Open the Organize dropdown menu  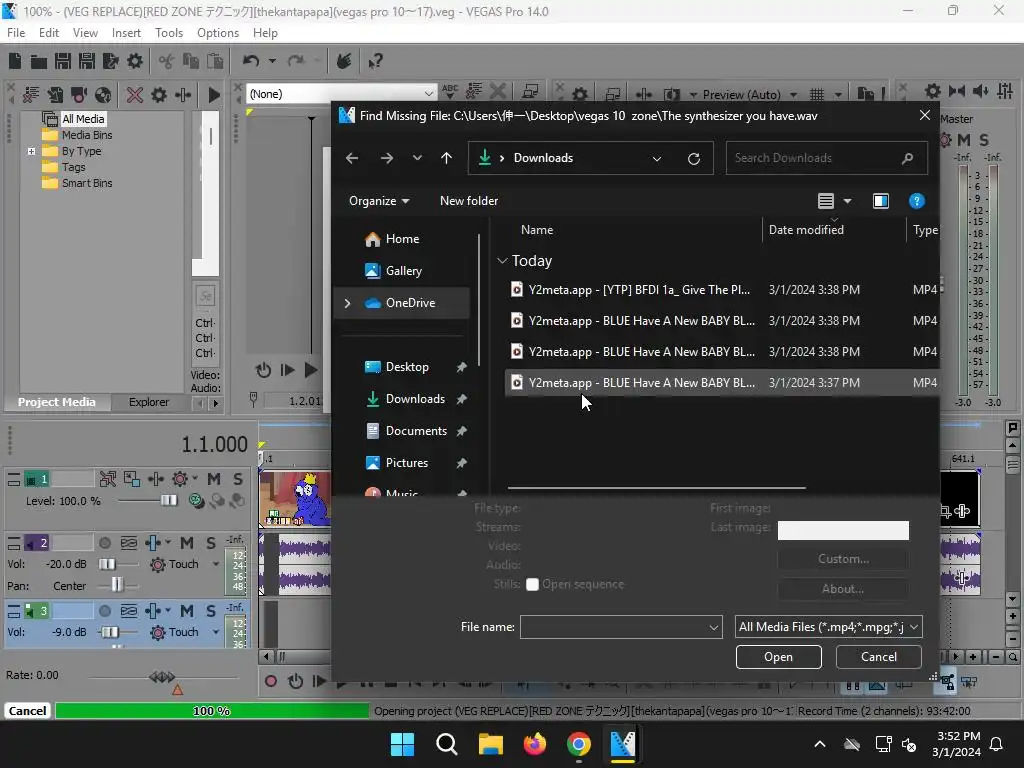pos(379,201)
